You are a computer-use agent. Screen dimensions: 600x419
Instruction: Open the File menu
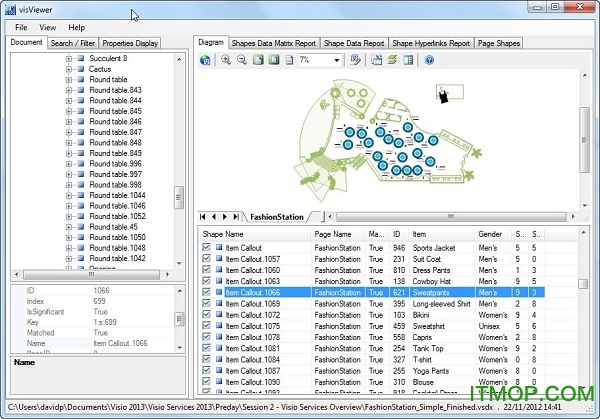pyautogui.click(x=21, y=28)
